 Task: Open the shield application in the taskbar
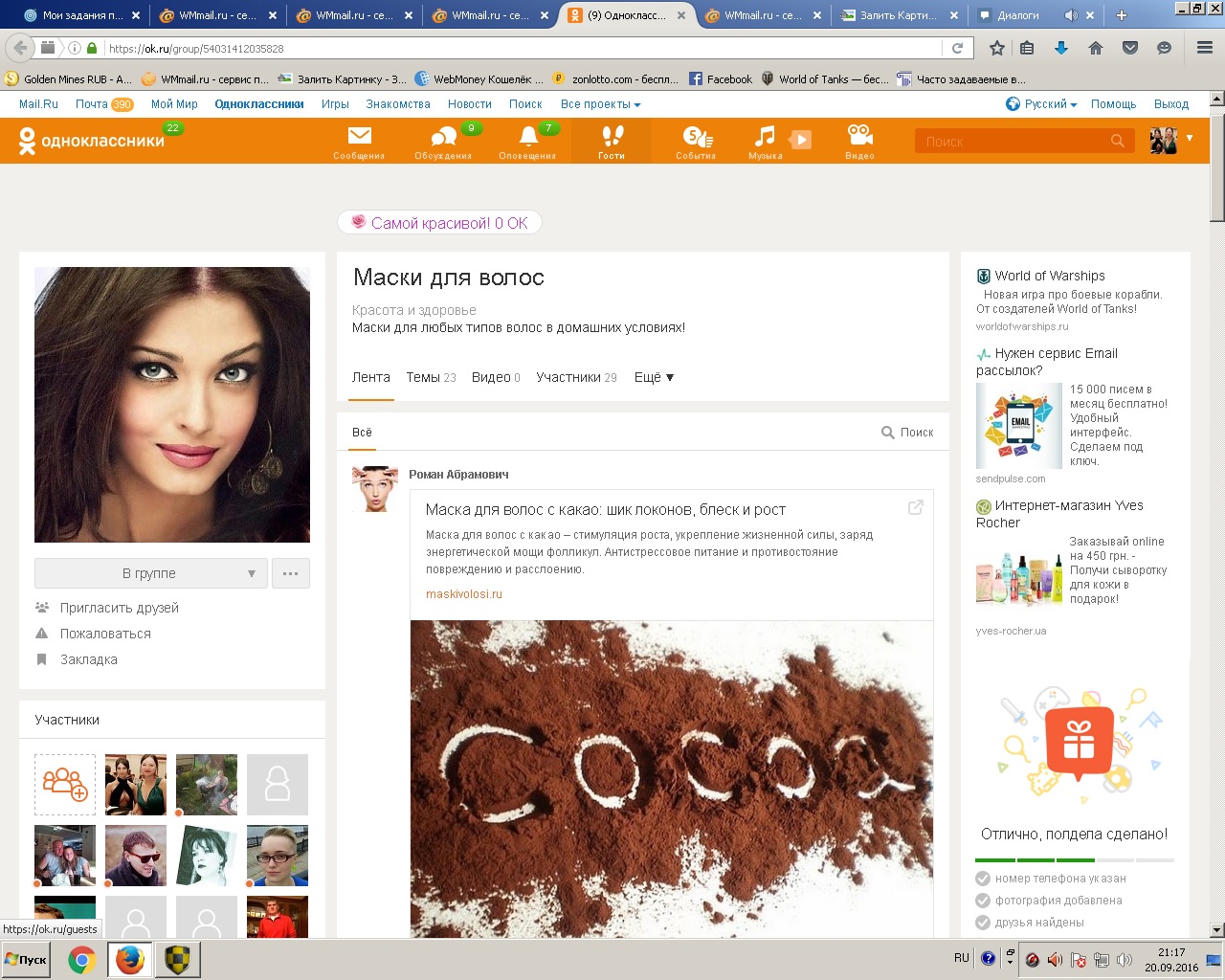click(x=178, y=960)
